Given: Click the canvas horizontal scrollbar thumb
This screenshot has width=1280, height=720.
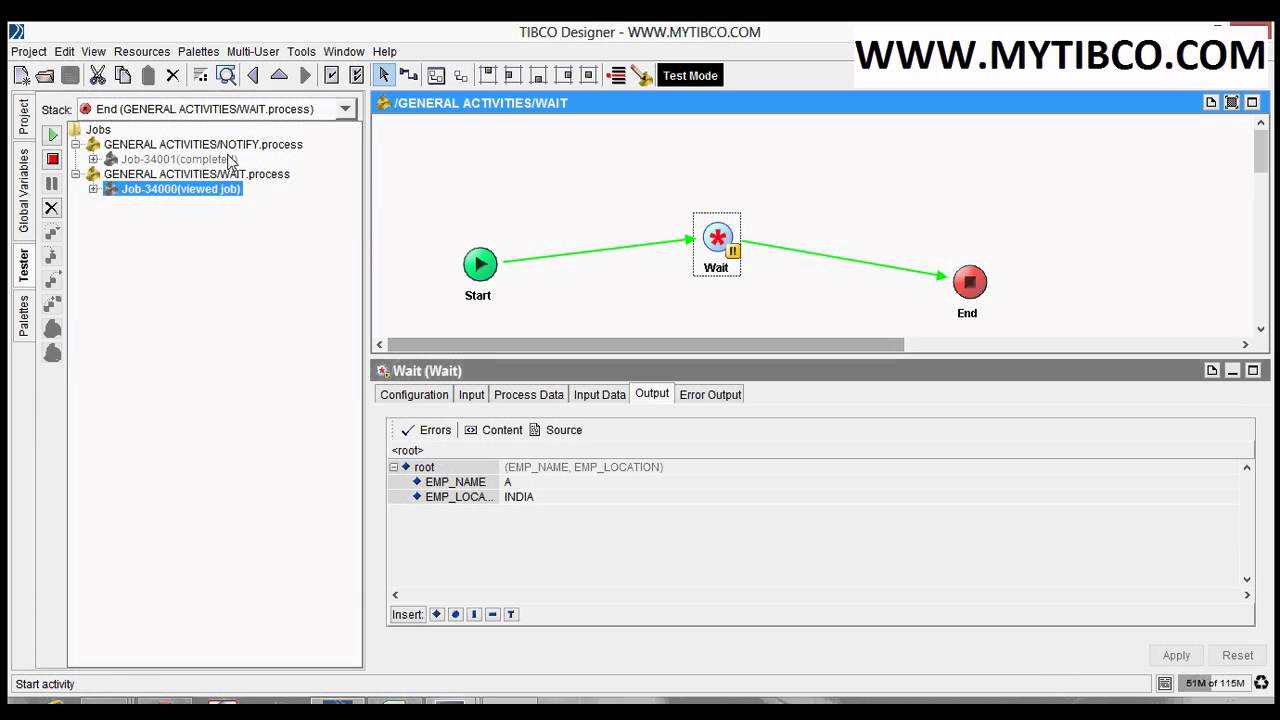Looking at the screenshot, I should 646,344.
